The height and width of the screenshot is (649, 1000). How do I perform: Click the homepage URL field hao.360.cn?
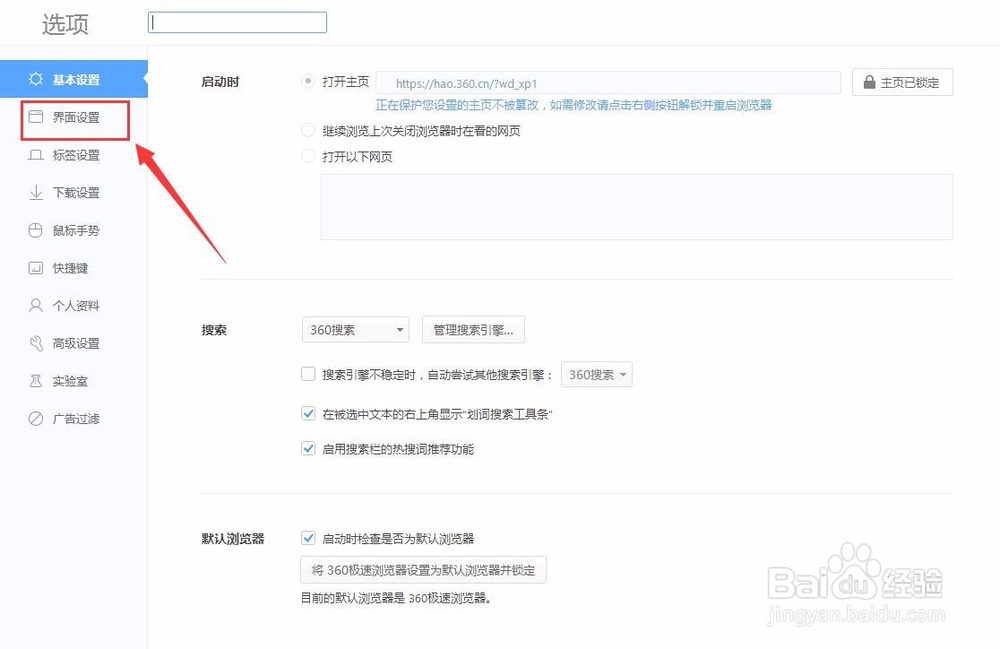pos(608,83)
